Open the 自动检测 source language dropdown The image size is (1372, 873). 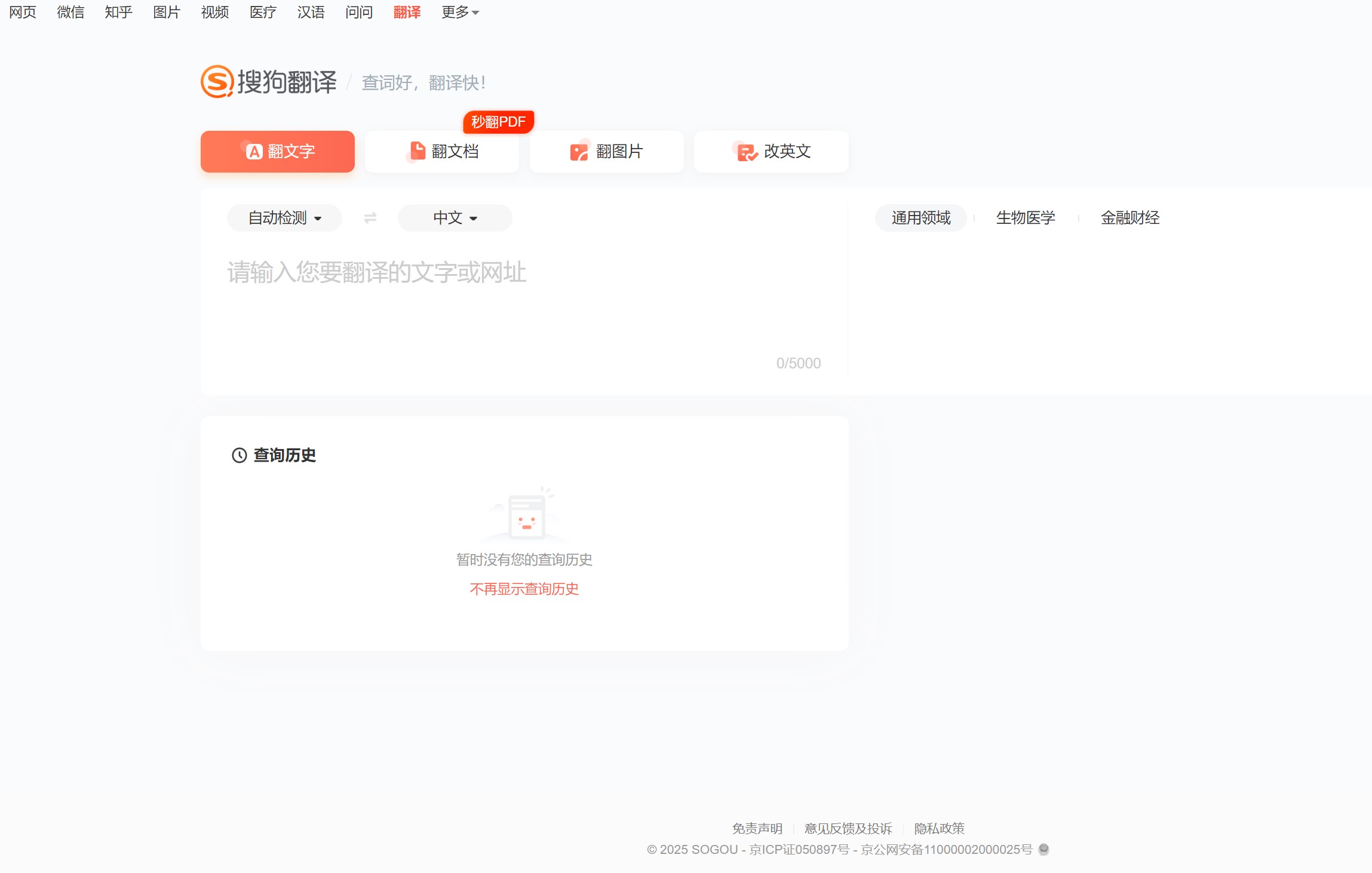tap(284, 217)
